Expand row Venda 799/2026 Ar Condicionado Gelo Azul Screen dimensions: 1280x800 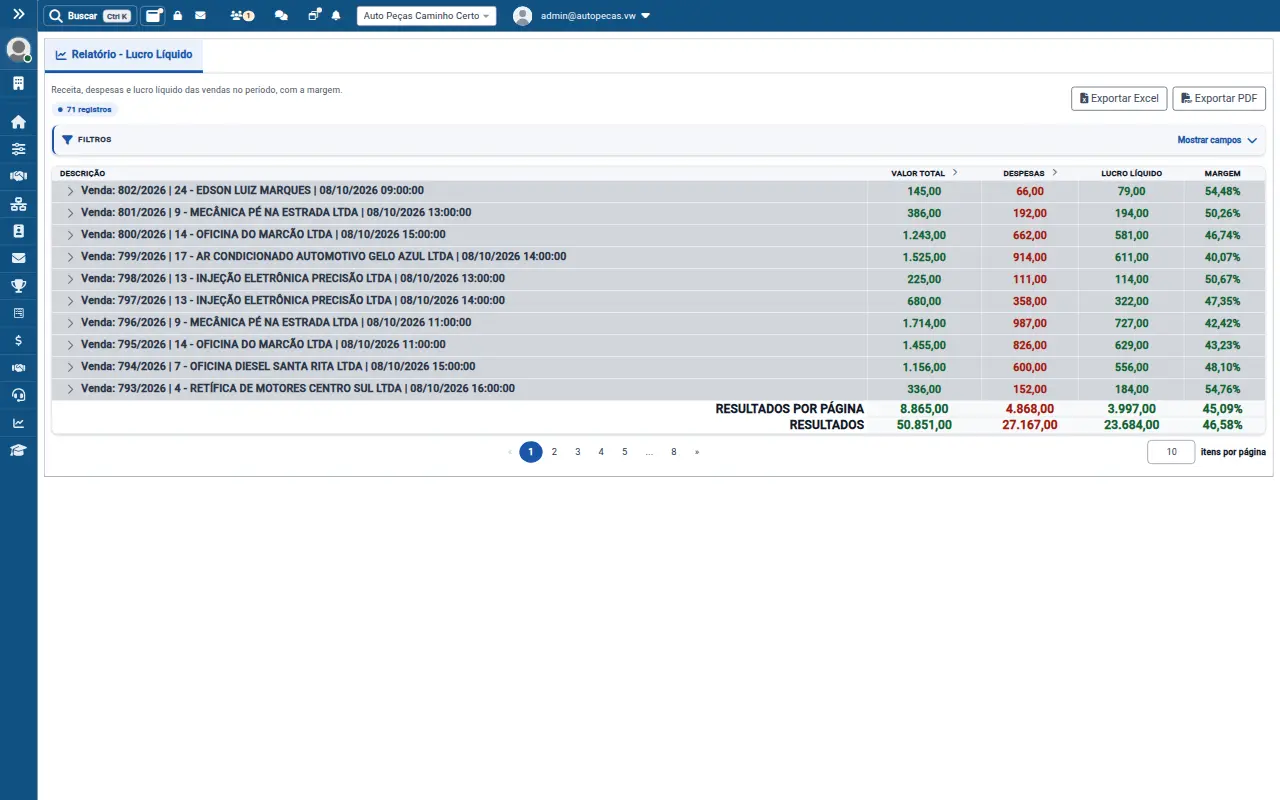tap(70, 257)
